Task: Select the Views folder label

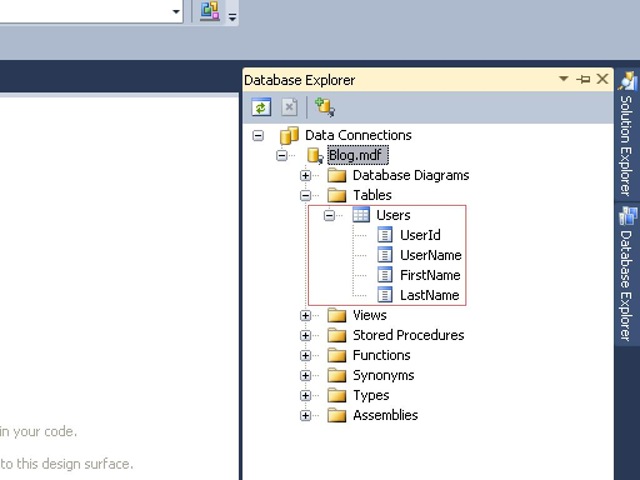Action: click(x=369, y=315)
